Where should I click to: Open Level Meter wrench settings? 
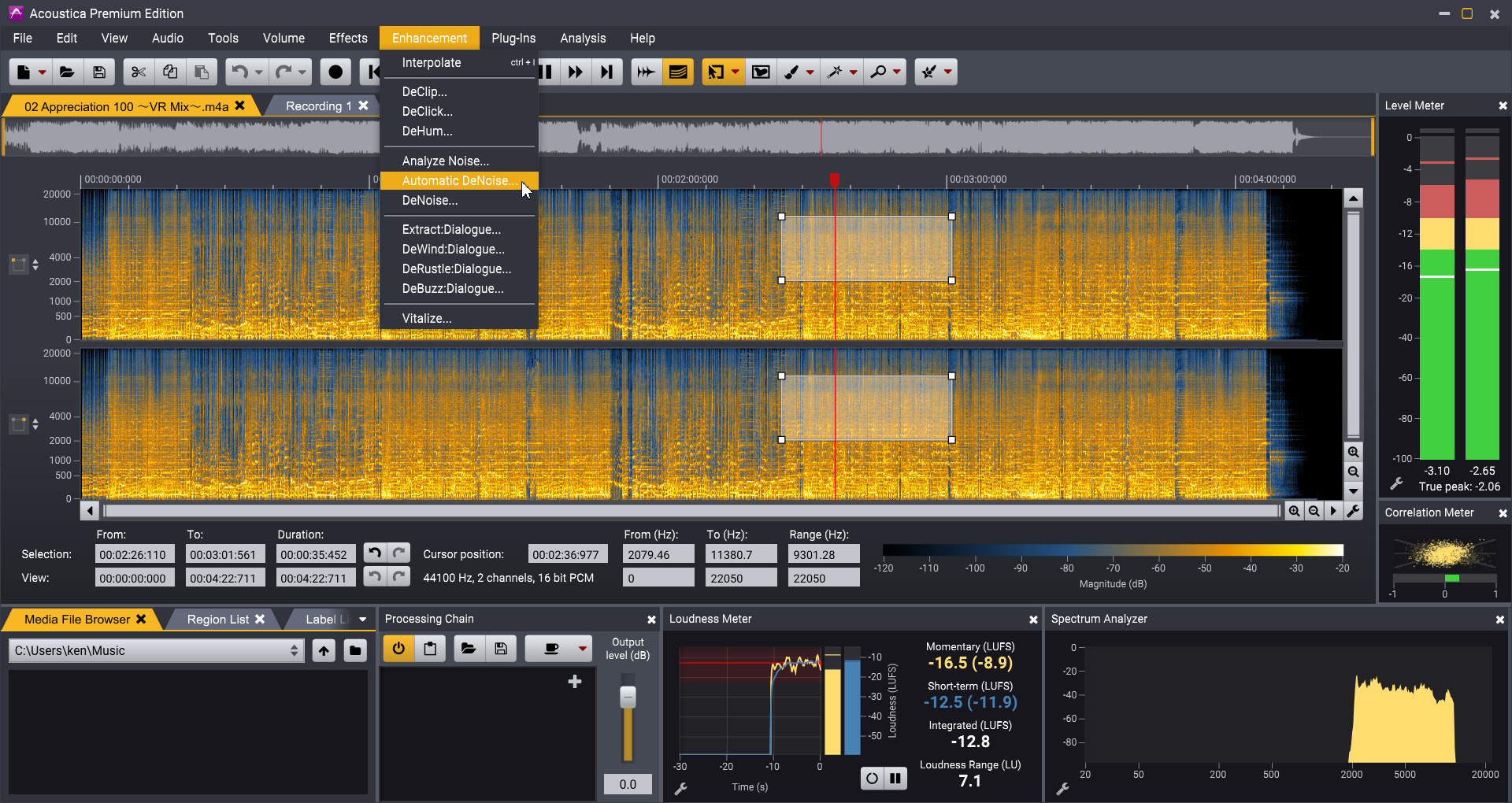[1396, 484]
